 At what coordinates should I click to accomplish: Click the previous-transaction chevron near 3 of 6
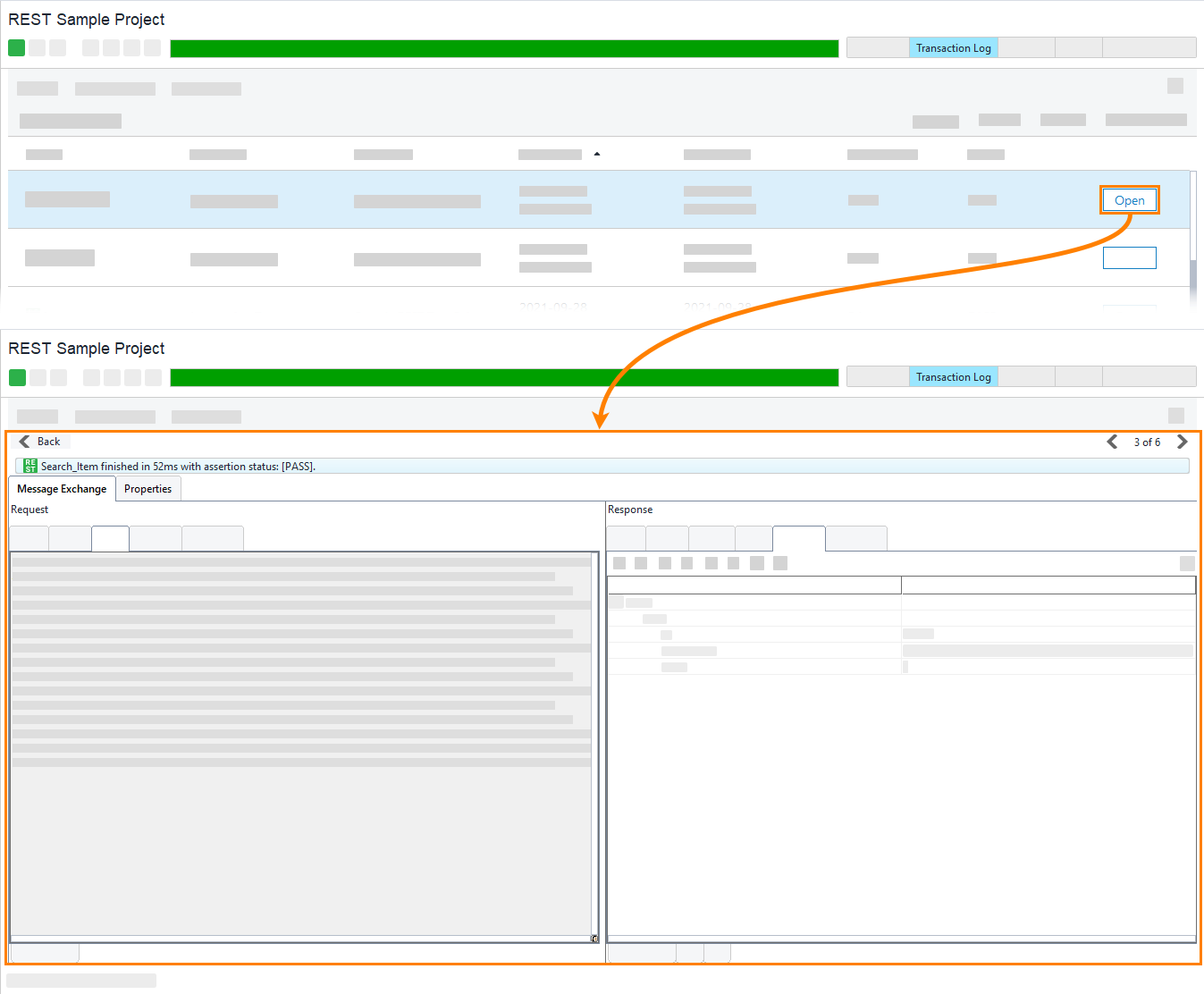coord(1112,441)
